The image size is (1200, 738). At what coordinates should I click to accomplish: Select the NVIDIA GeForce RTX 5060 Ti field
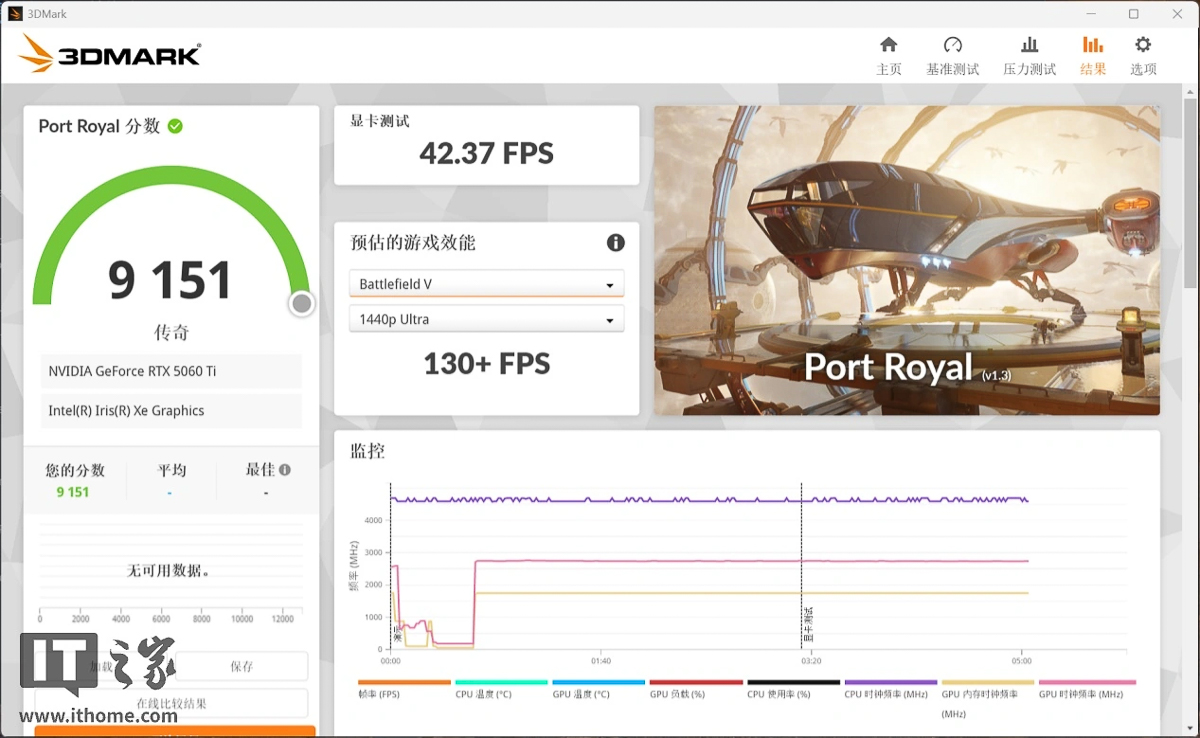coord(171,371)
